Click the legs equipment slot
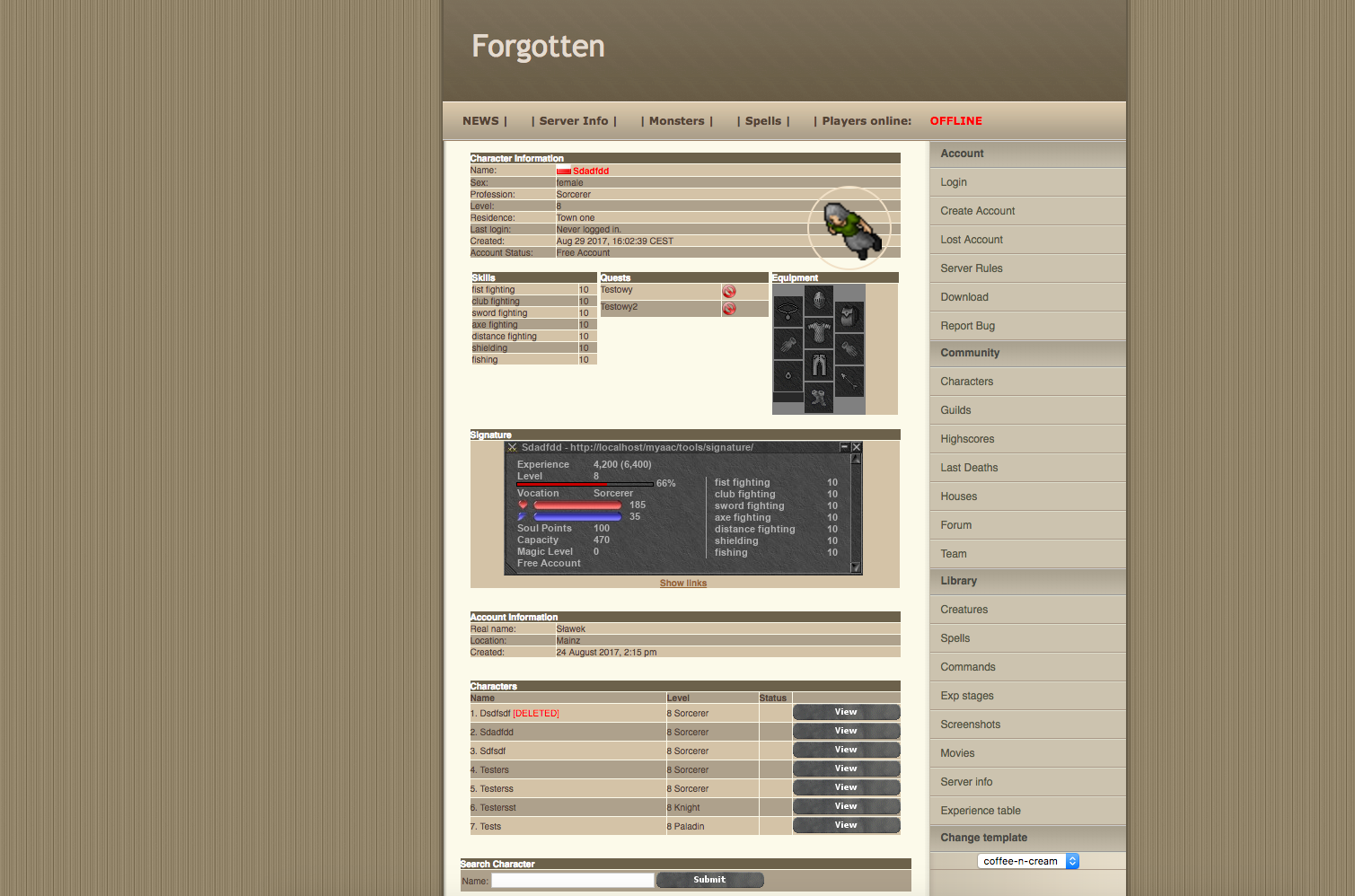Screen dimensions: 1355x896 pos(819,365)
